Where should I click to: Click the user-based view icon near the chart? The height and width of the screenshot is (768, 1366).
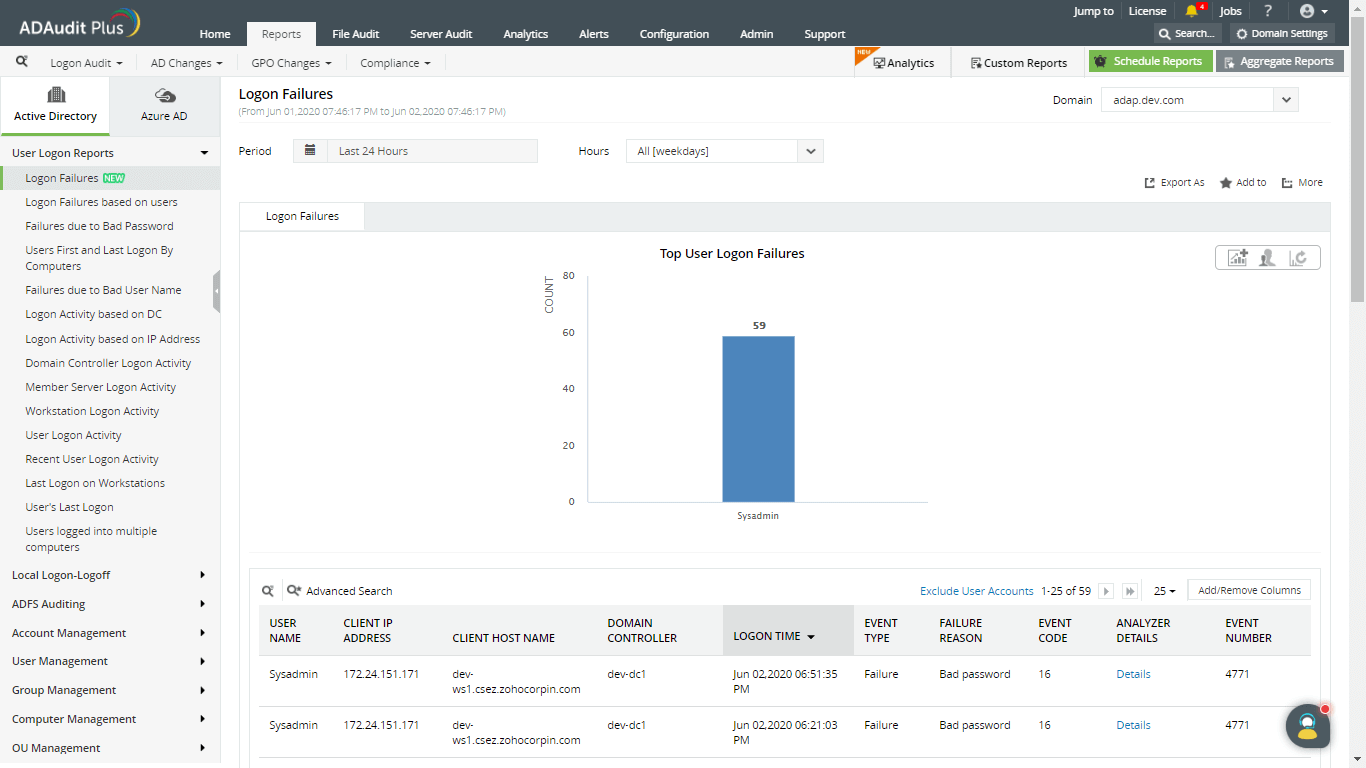tap(1267, 257)
